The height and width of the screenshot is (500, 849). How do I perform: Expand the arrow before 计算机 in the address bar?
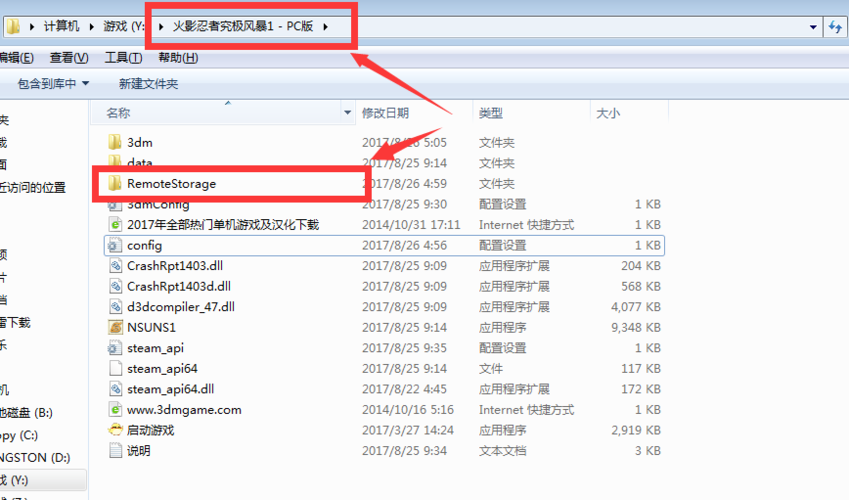coord(31,27)
